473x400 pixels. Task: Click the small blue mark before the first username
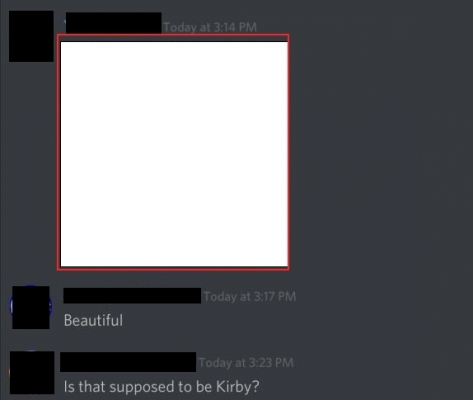click(x=64, y=22)
